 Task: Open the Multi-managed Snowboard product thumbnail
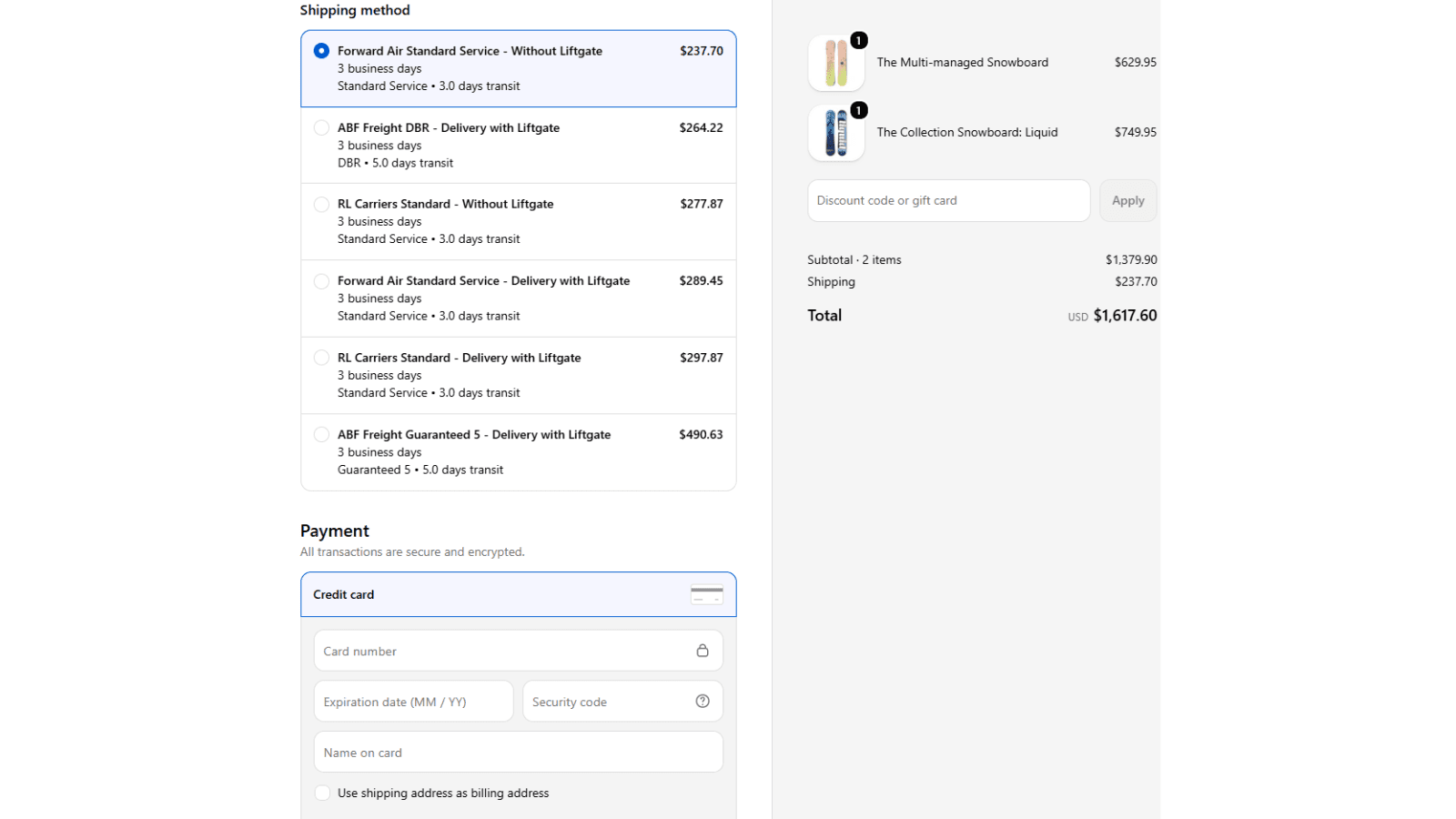(836, 63)
